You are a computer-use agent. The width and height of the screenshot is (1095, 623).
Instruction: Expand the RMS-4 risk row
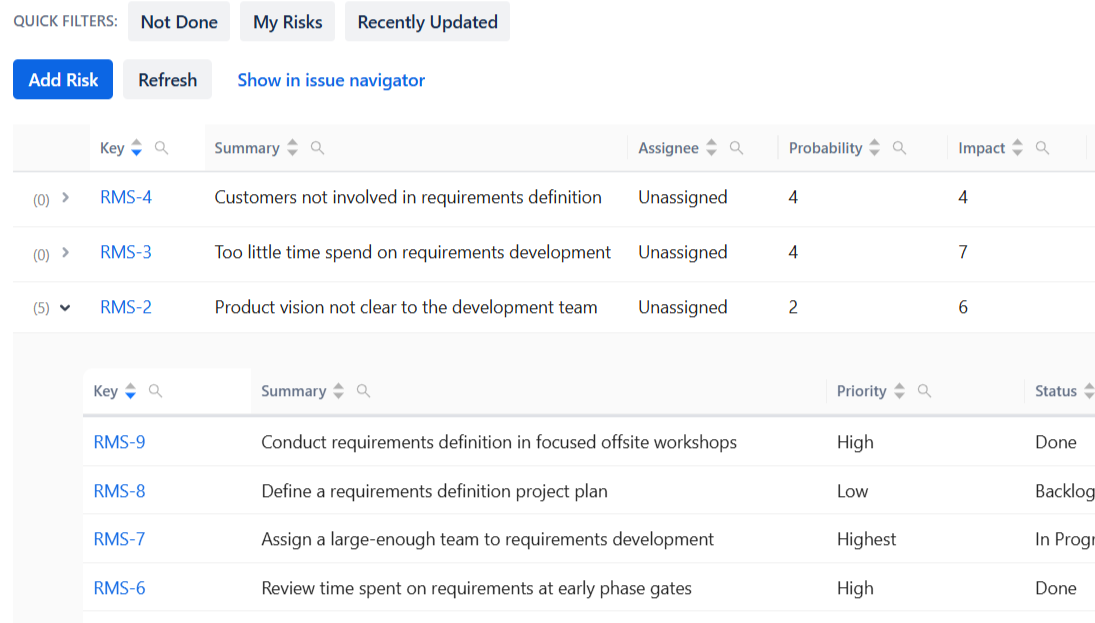pos(66,198)
